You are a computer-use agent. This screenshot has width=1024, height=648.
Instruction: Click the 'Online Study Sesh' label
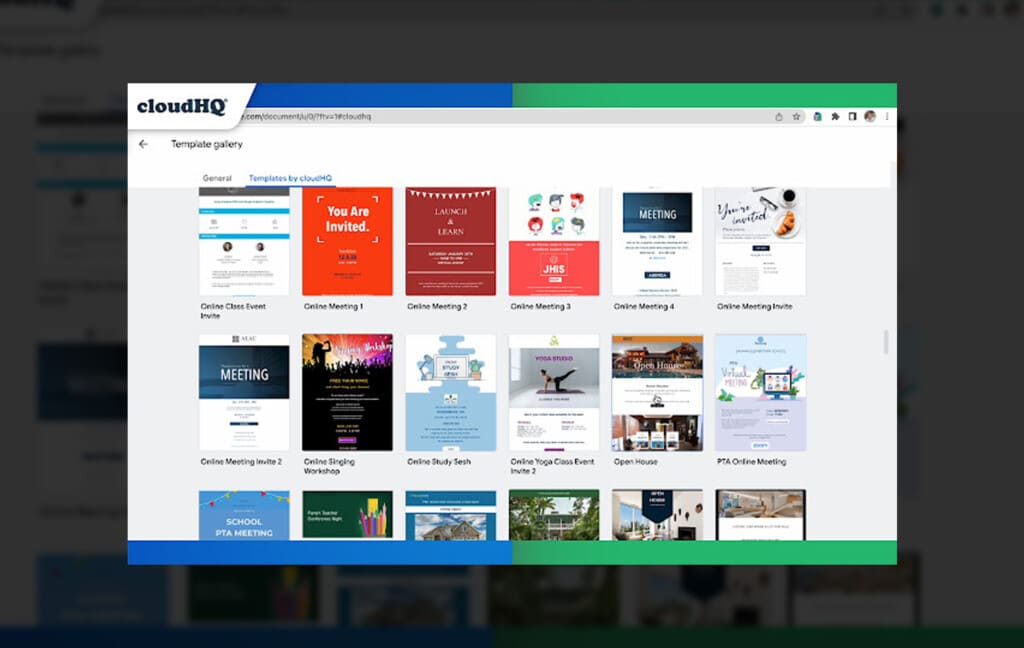(439, 462)
